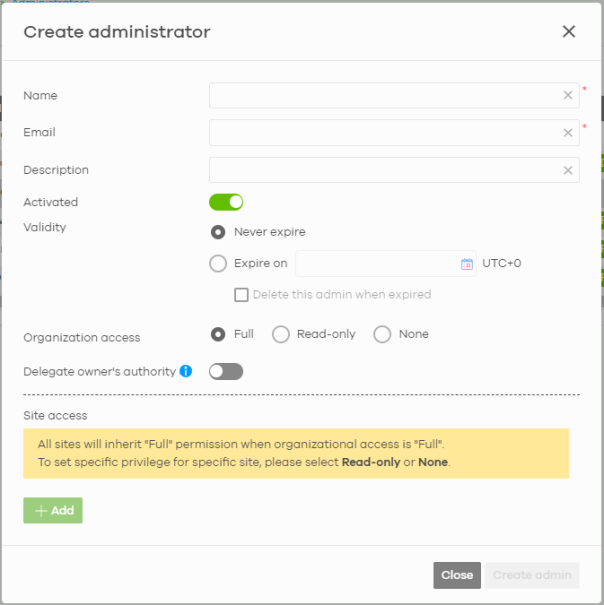
Task: Close the dialog with the top-right X
Action: coord(569,32)
